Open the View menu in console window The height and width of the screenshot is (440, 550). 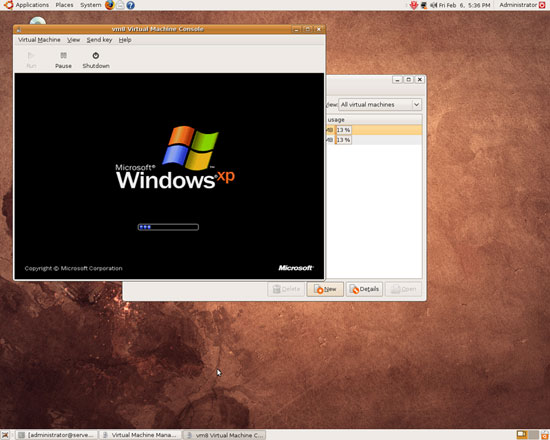[x=74, y=40]
